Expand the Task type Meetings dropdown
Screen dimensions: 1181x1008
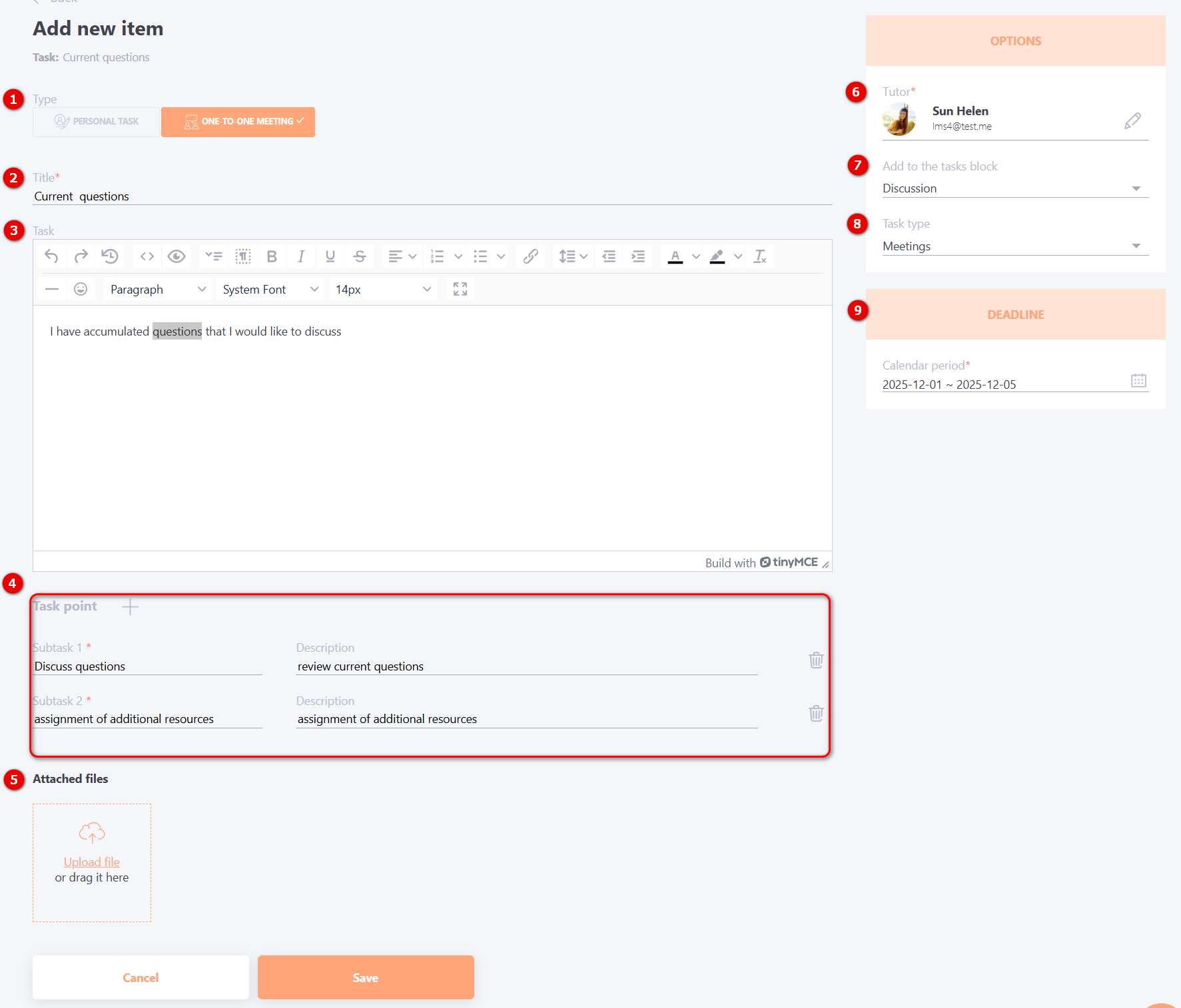coord(1015,246)
